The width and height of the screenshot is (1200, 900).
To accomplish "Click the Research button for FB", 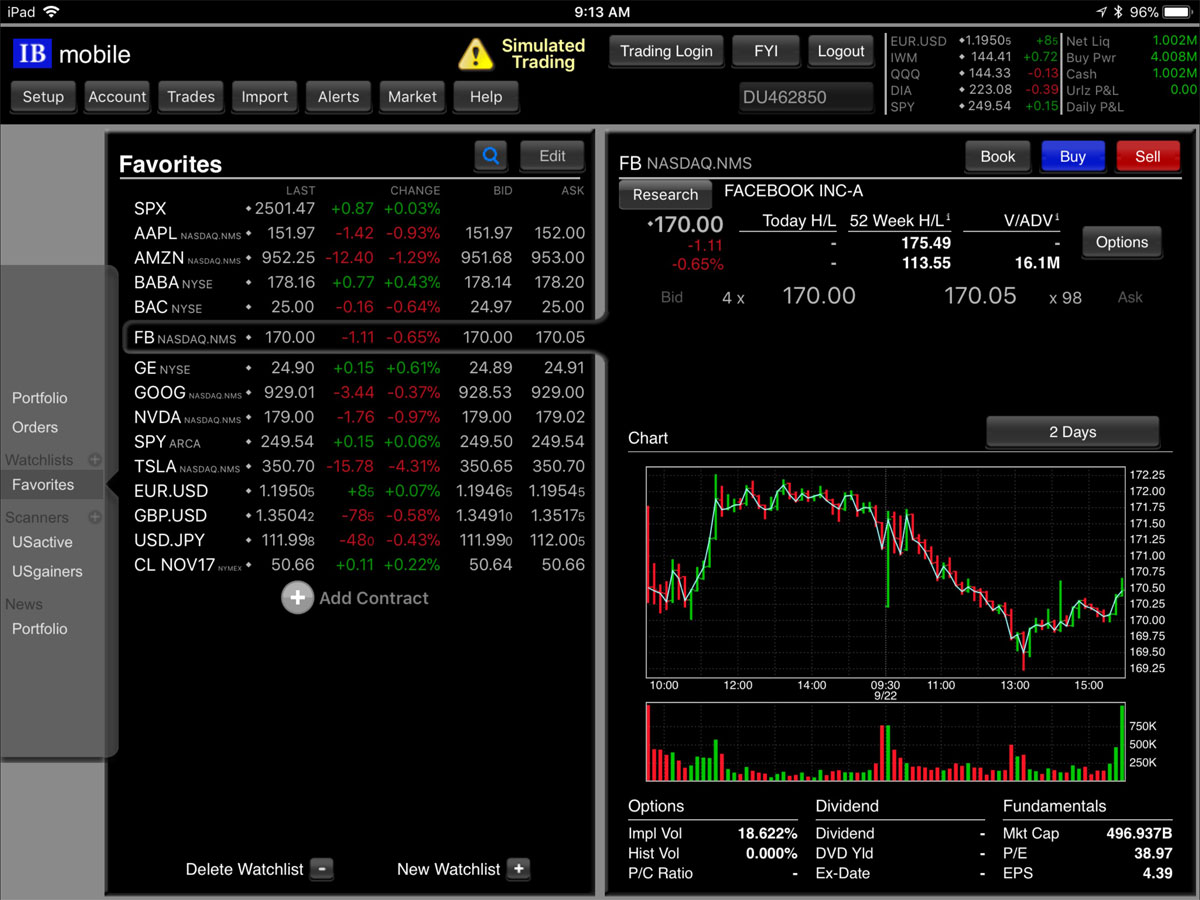I will pos(665,195).
